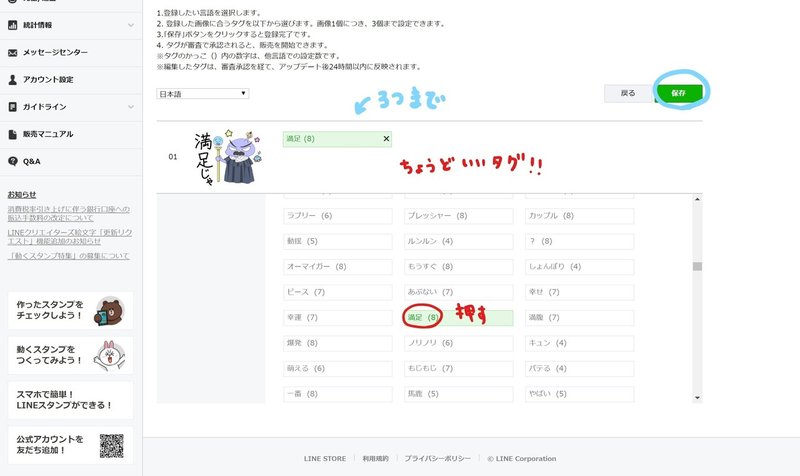
Task: Select the バテる (4) tag
Action: click(580, 369)
